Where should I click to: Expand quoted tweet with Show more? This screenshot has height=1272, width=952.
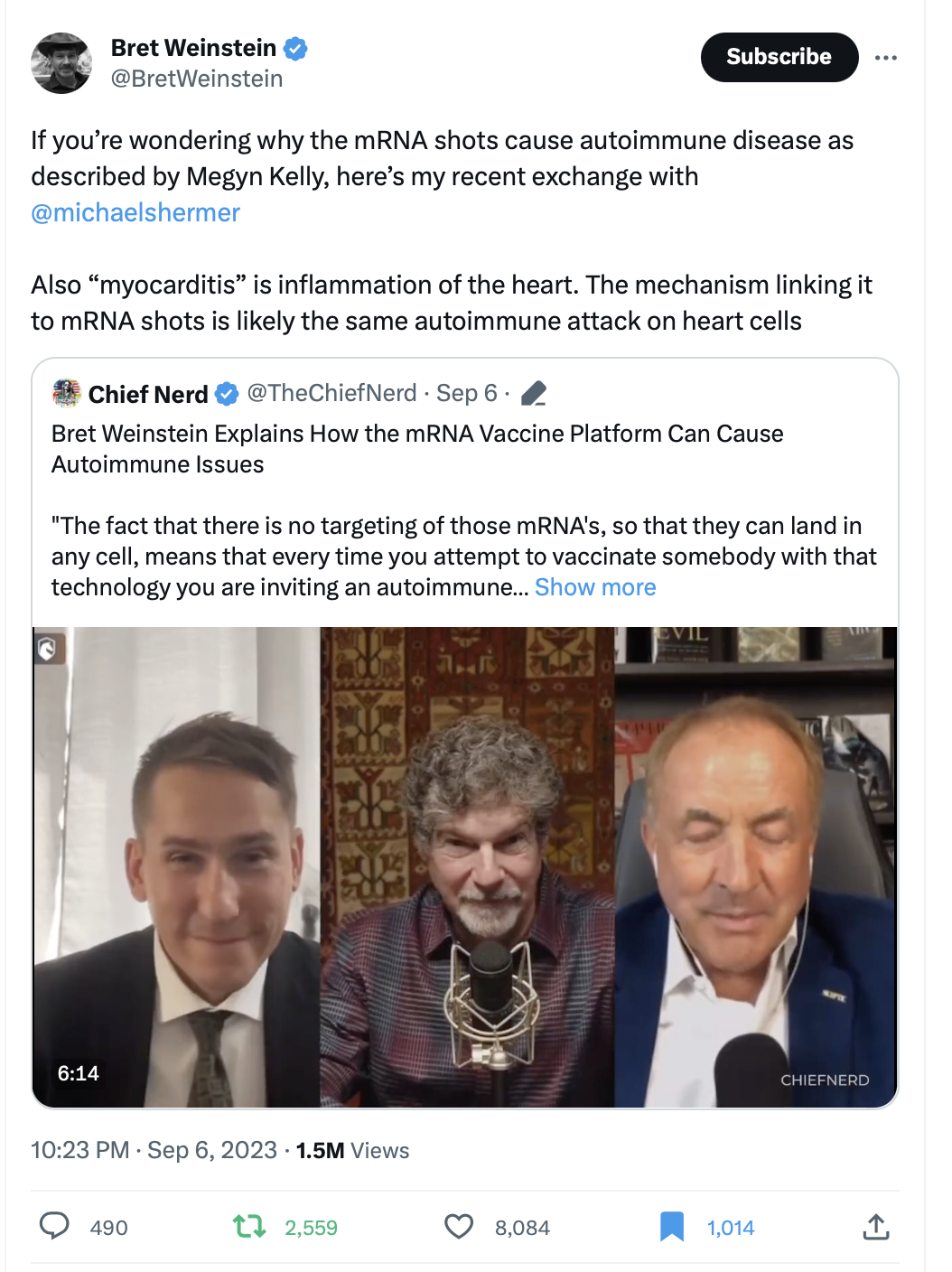pyautogui.click(x=595, y=587)
